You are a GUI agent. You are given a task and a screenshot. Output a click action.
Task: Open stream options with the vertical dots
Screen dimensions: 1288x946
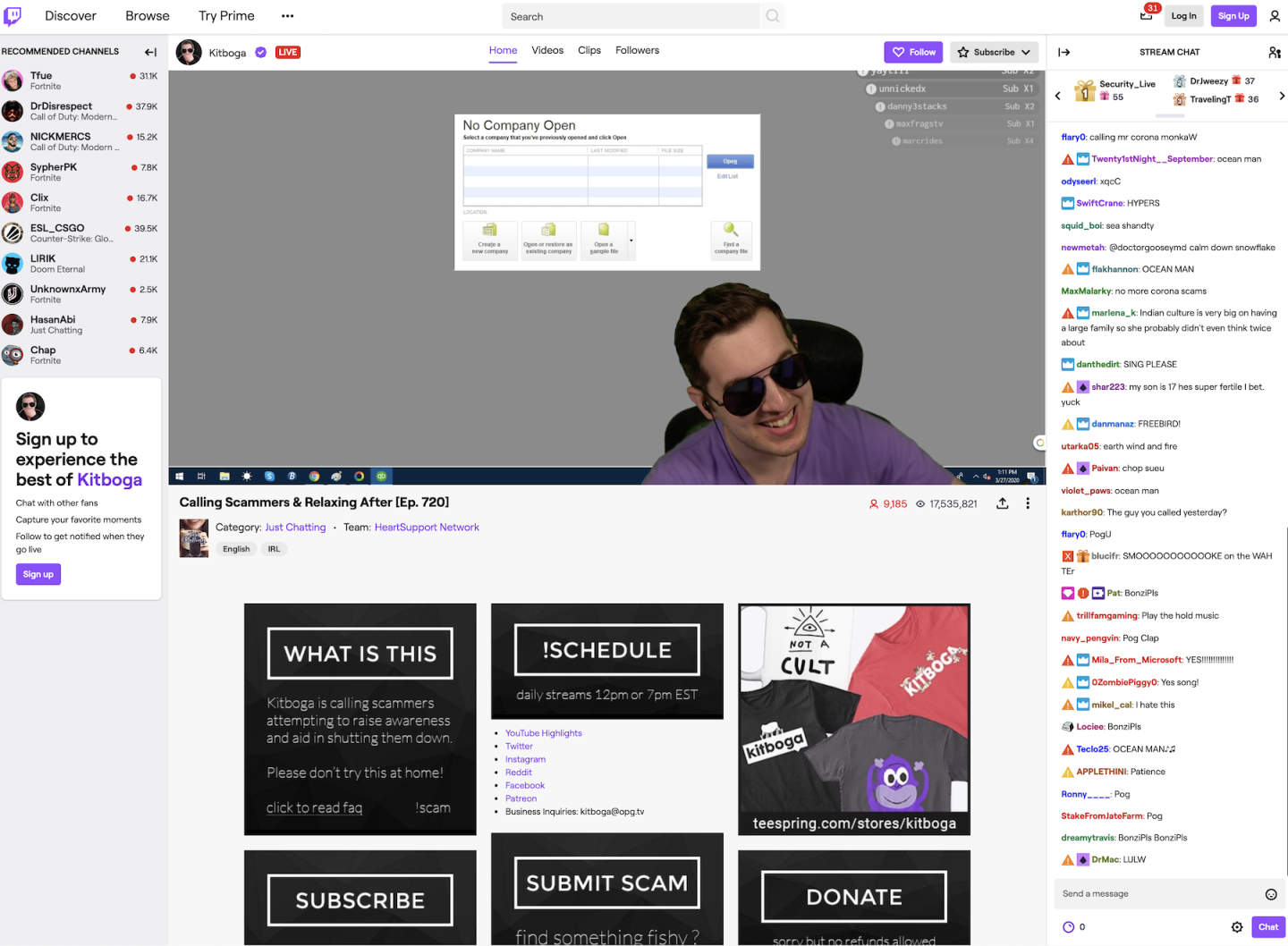click(x=1028, y=503)
